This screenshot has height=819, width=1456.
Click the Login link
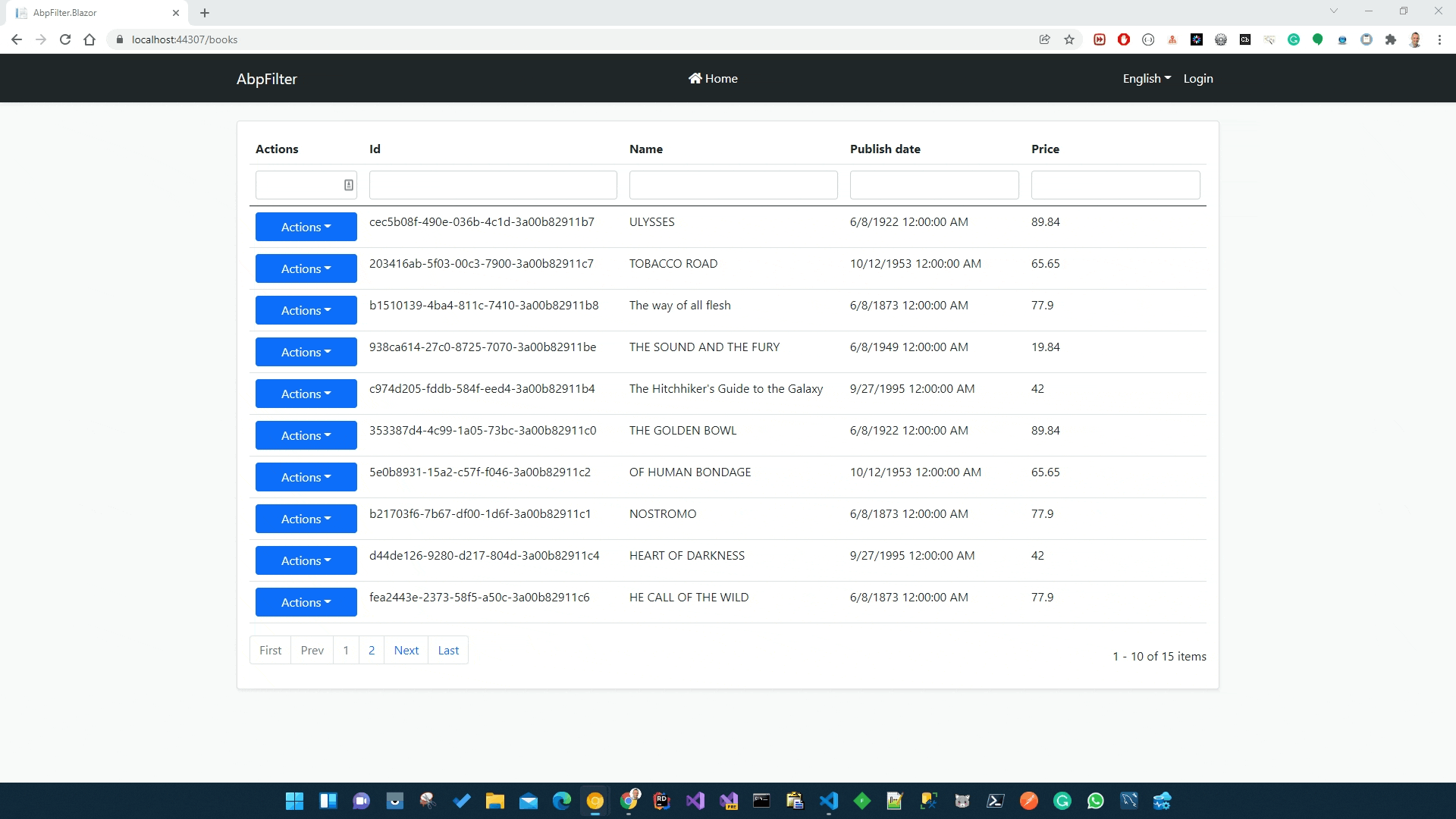1198,78
